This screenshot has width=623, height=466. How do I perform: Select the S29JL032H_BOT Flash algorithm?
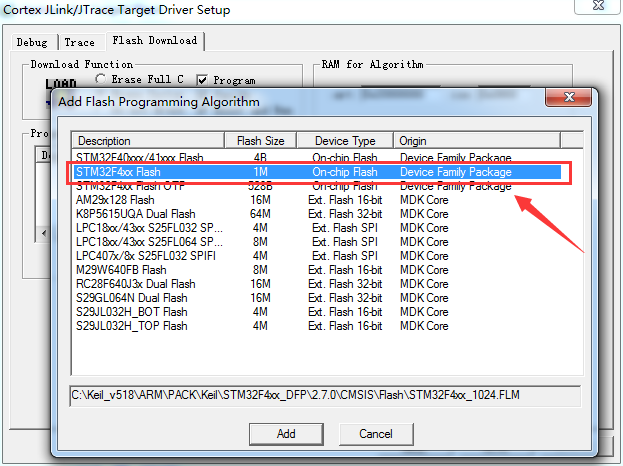pyautogui.click(x=317, y=312)
